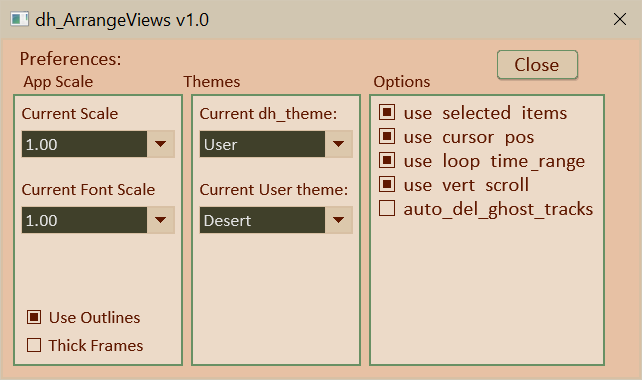Click the Current Font Scale 1.00 field
The height and width of the screenshot is (380, 642).
coord(84,220)
